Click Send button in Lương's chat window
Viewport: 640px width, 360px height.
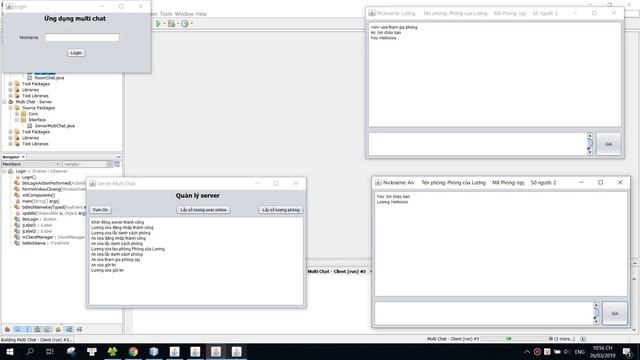coord(609,144)
